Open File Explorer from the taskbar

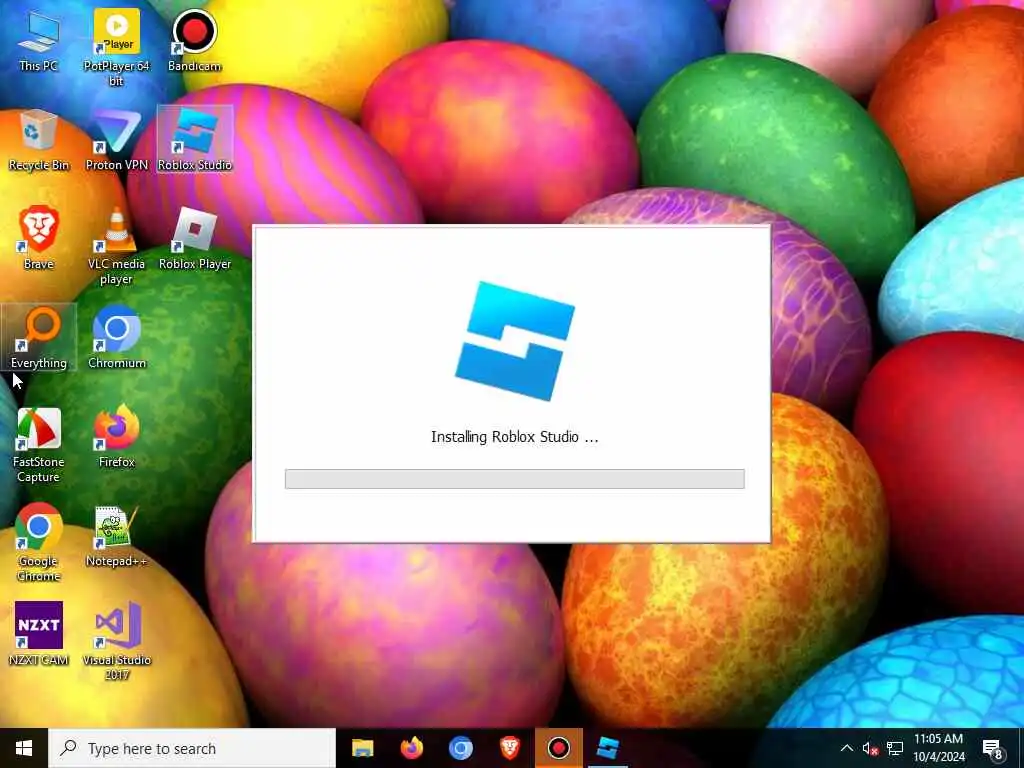point(362,748)
